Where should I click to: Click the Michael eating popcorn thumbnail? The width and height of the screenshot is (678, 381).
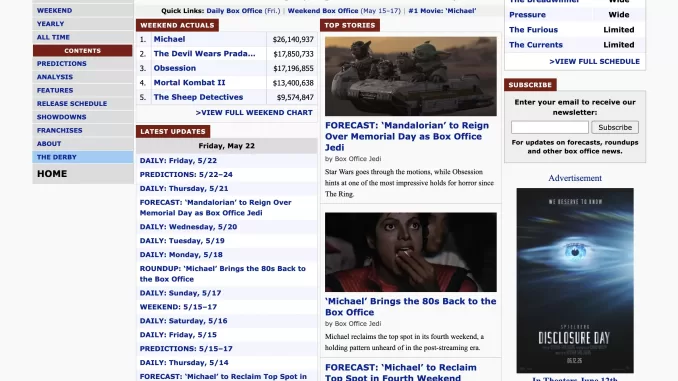click(x=411, y=252)
